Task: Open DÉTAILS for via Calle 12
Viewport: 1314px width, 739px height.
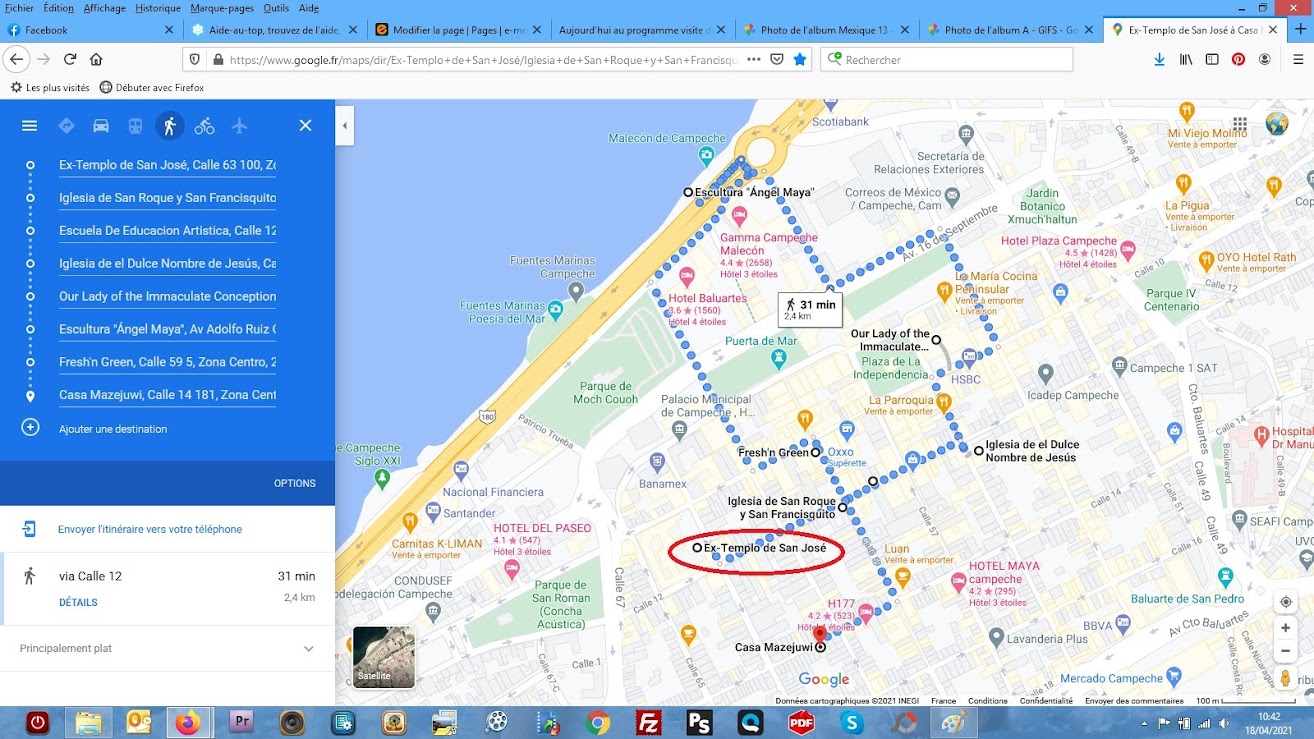Action: [x=78, y=603]
